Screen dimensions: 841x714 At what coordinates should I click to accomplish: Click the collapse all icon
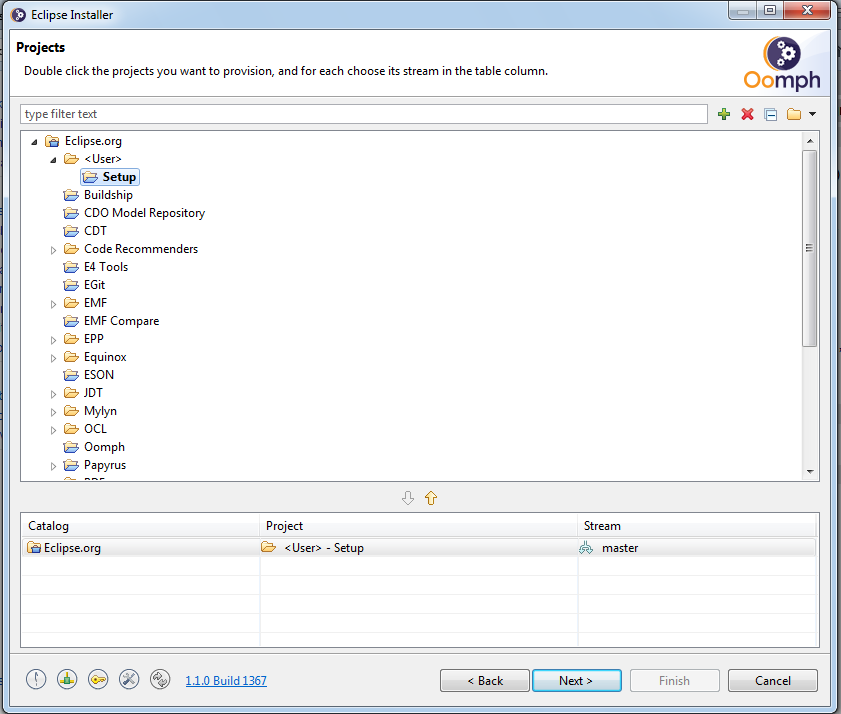771,114
